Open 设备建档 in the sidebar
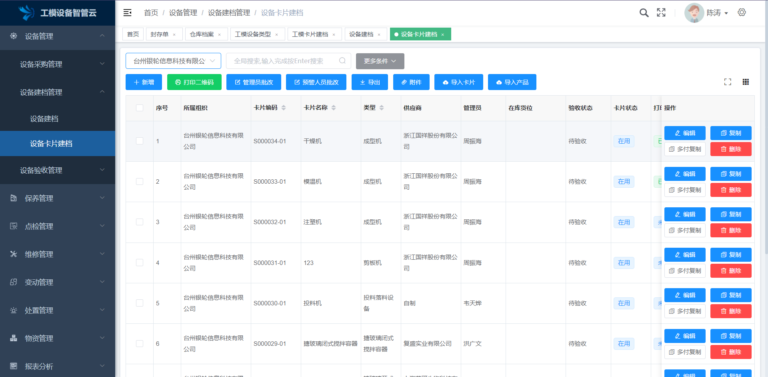Screen dimensions: 768x377 [57, 118]
